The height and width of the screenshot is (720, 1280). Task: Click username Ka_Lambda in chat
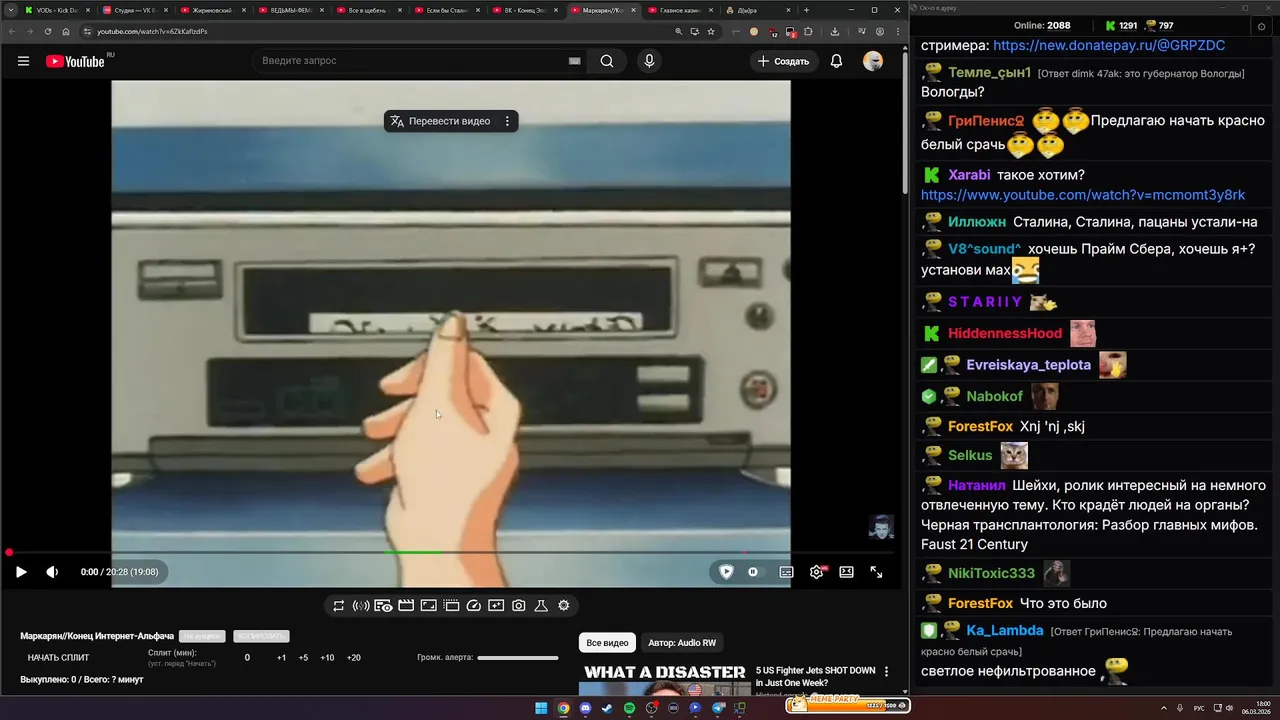tap(1005, 631)
